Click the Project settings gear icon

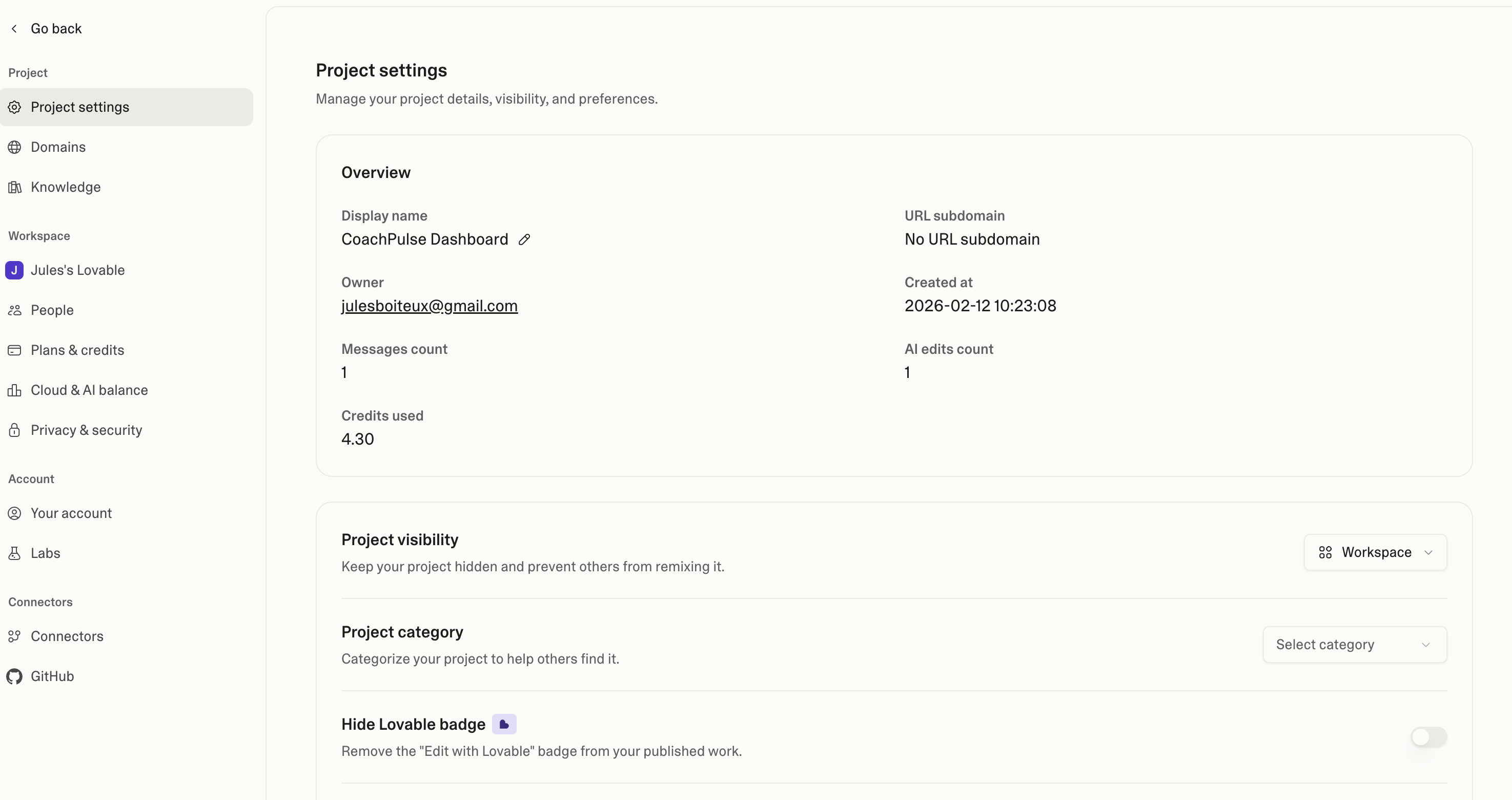click(x=15, y=107)
